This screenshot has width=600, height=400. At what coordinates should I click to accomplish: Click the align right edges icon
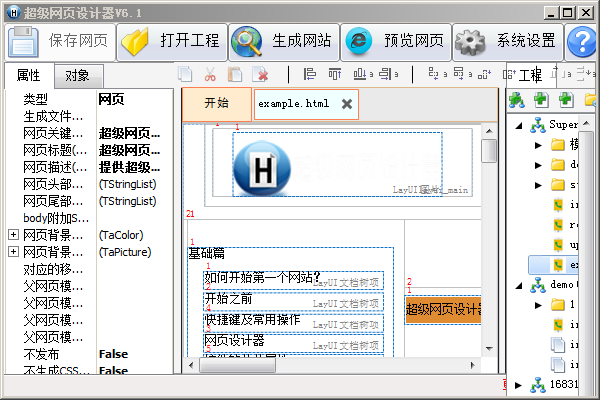pos(385,74)
